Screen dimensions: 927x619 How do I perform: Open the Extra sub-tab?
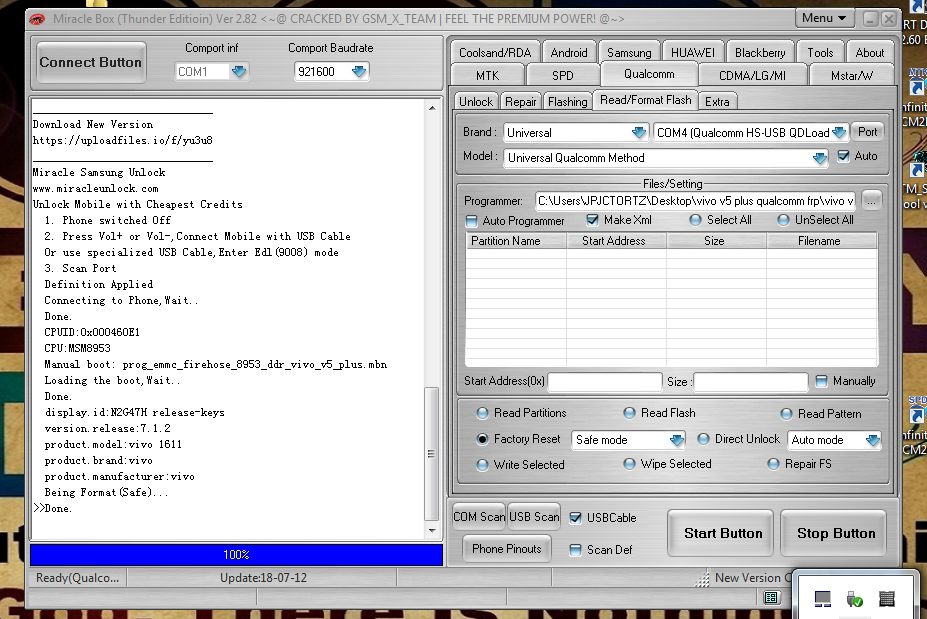click(x=717, y=102)
